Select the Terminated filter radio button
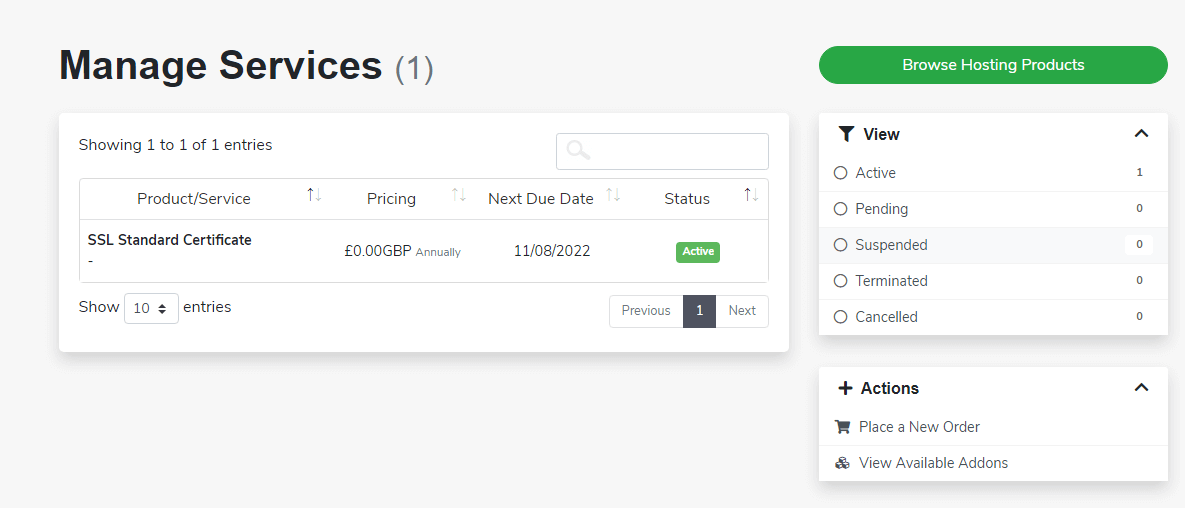Viewport: 1185px width, 508px height. [841, 281]
